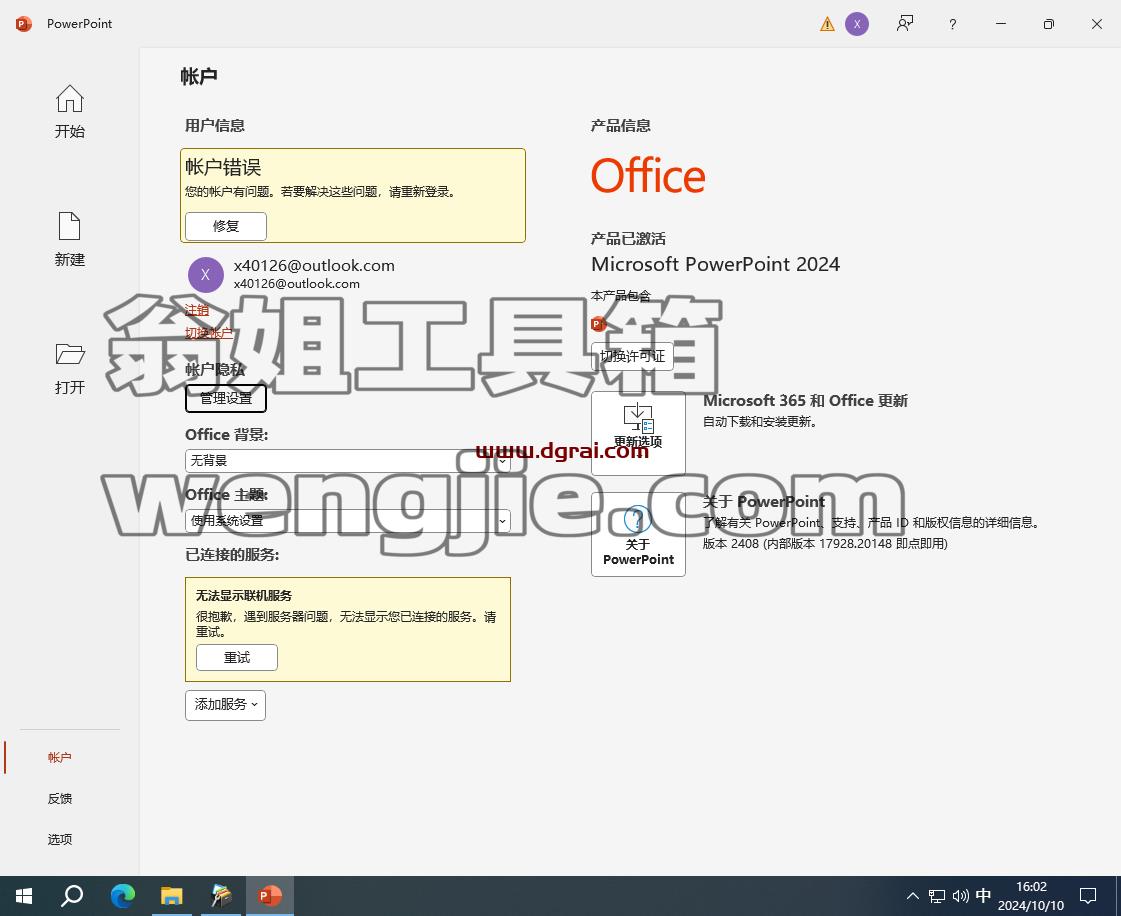Open the 关于 PowerPoint about button

coord(638,534)
